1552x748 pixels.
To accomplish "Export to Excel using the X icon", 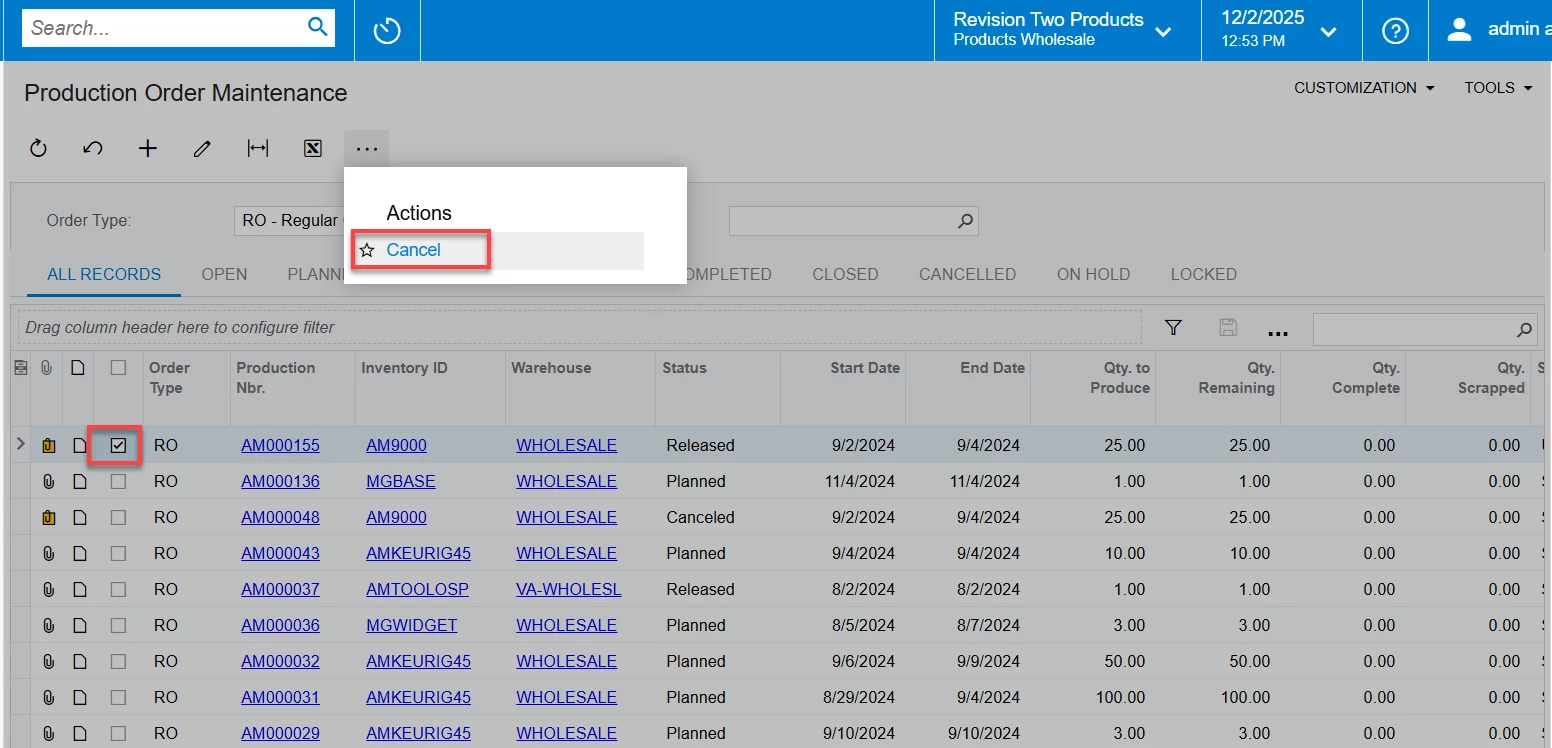I will (313, 149).
